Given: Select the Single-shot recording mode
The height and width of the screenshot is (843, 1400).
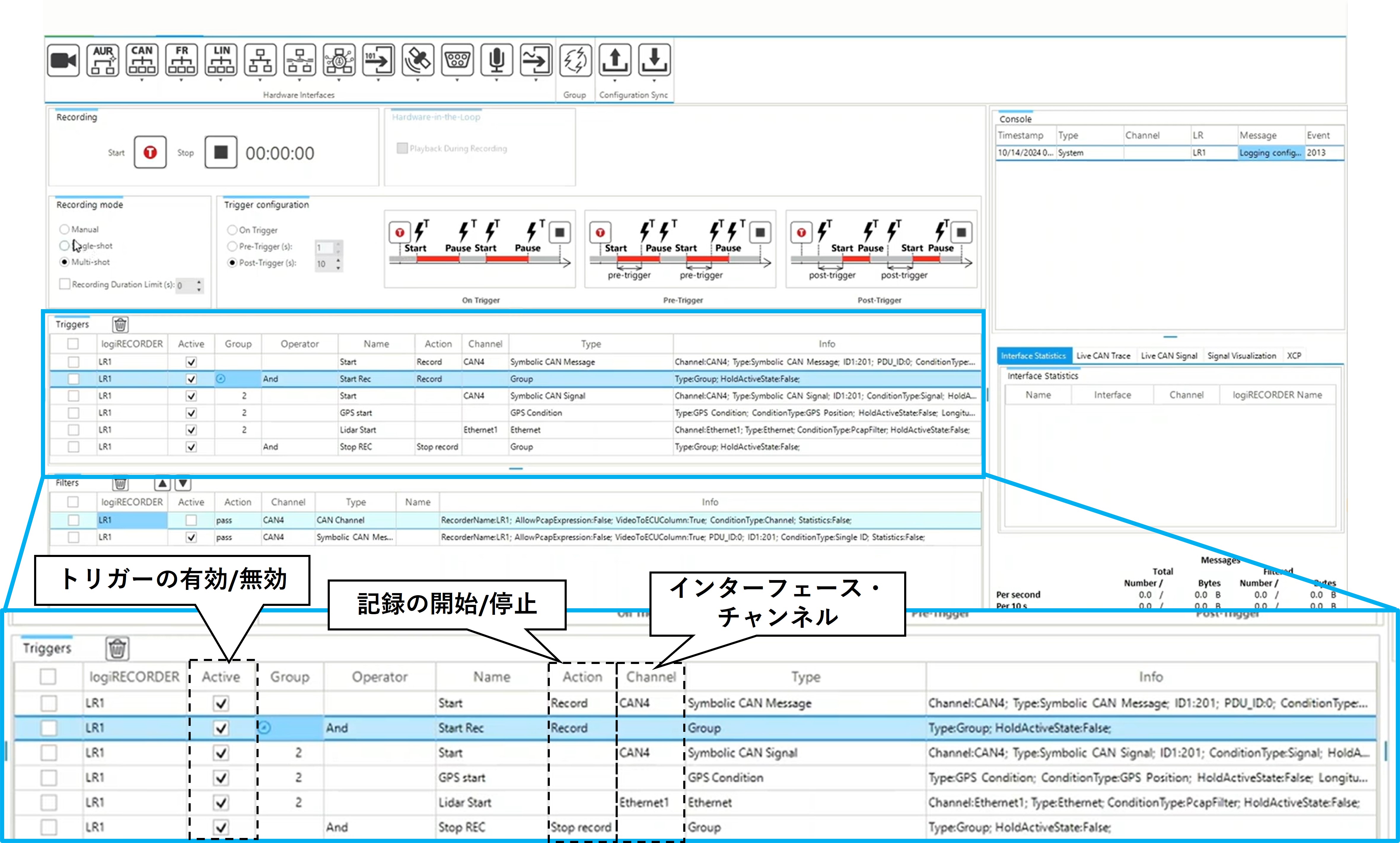Looking at the screenshot, I should (x=64, y=246).
